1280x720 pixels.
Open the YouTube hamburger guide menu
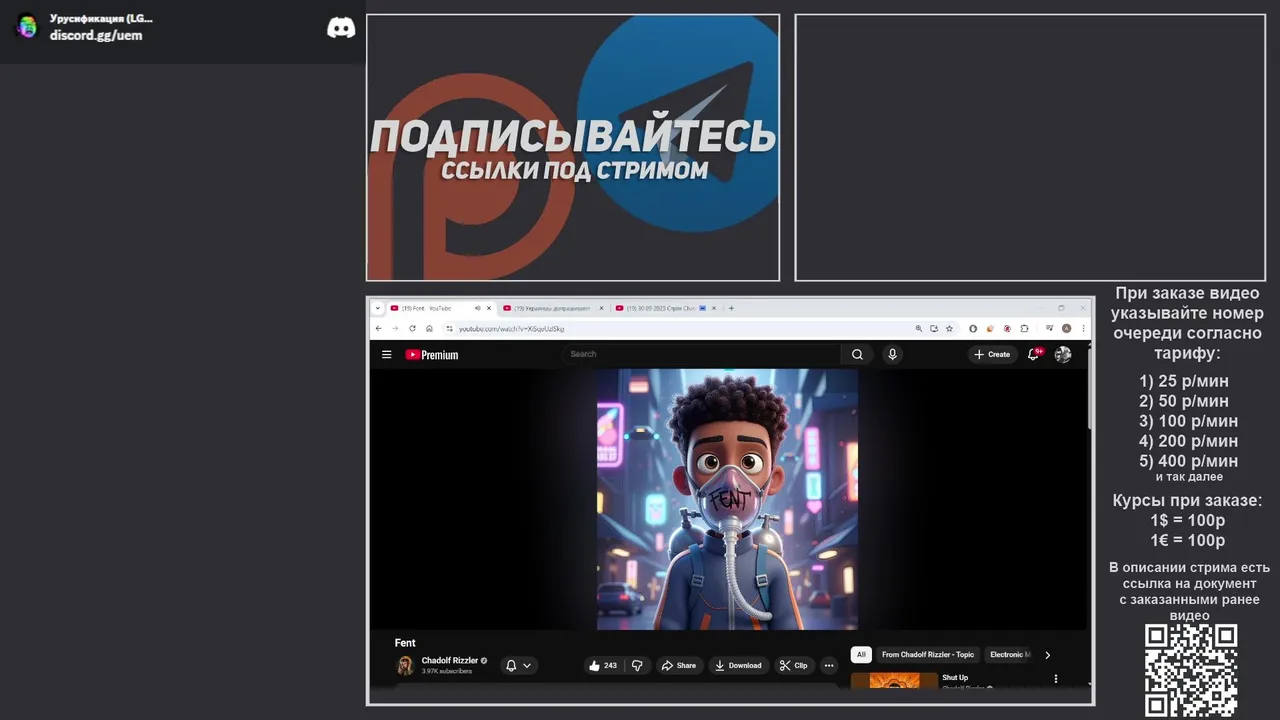pos(386,354)
